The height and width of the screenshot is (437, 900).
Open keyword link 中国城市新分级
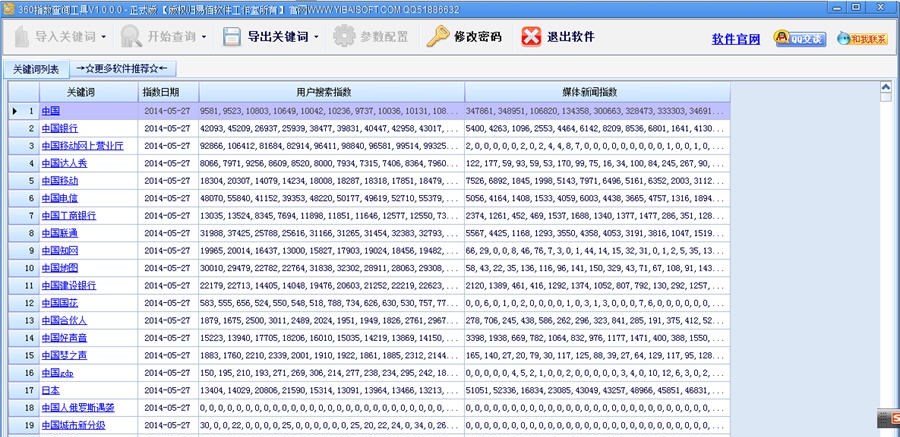tap(73, 426)
